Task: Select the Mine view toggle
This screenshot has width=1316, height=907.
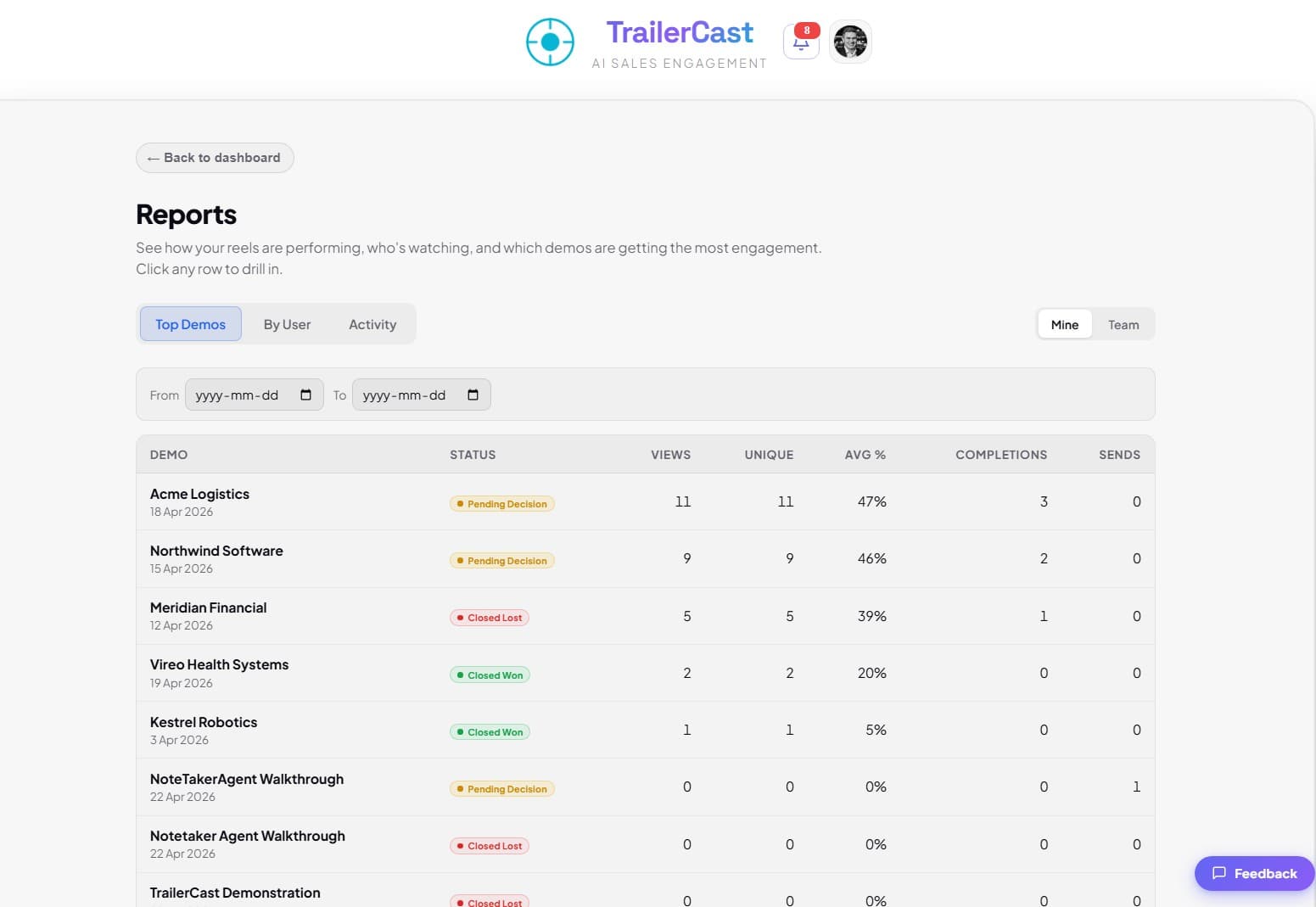Action: [x=1065, y=324]
